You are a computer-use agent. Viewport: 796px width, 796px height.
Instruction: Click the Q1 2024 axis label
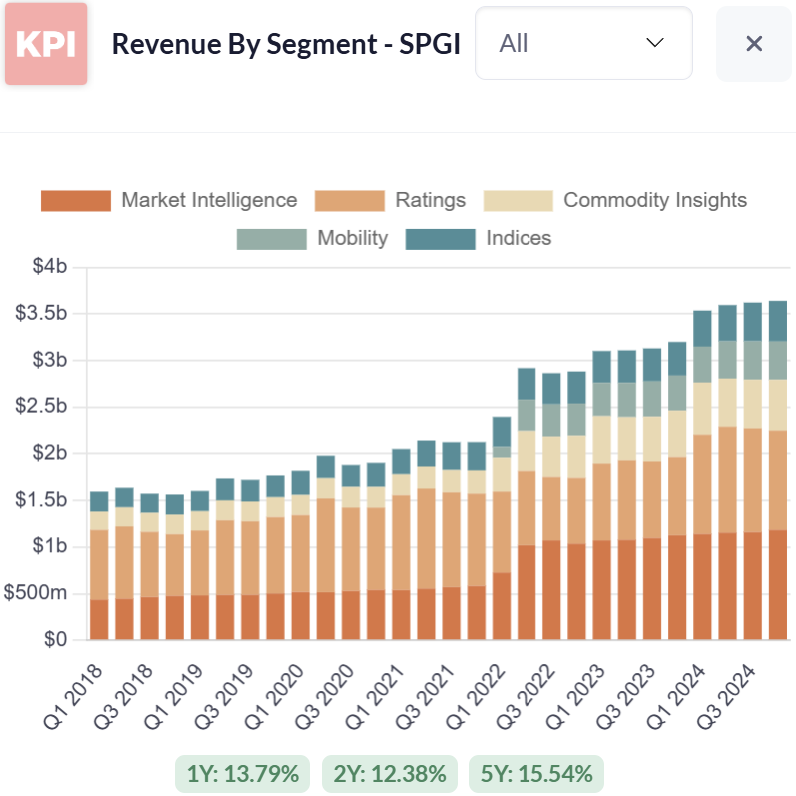(x=676, y=696)
